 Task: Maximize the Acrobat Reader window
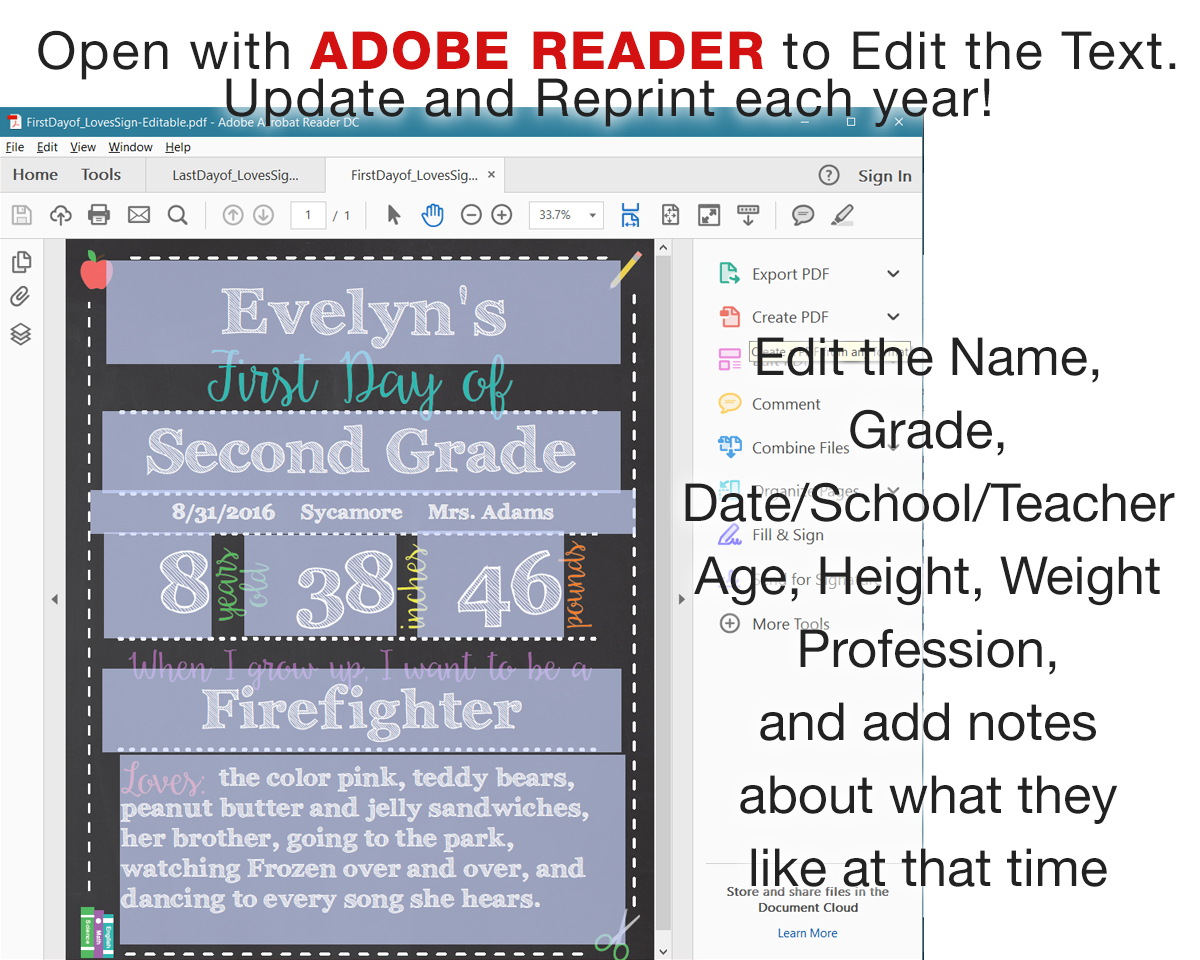[x=851, y=122]
